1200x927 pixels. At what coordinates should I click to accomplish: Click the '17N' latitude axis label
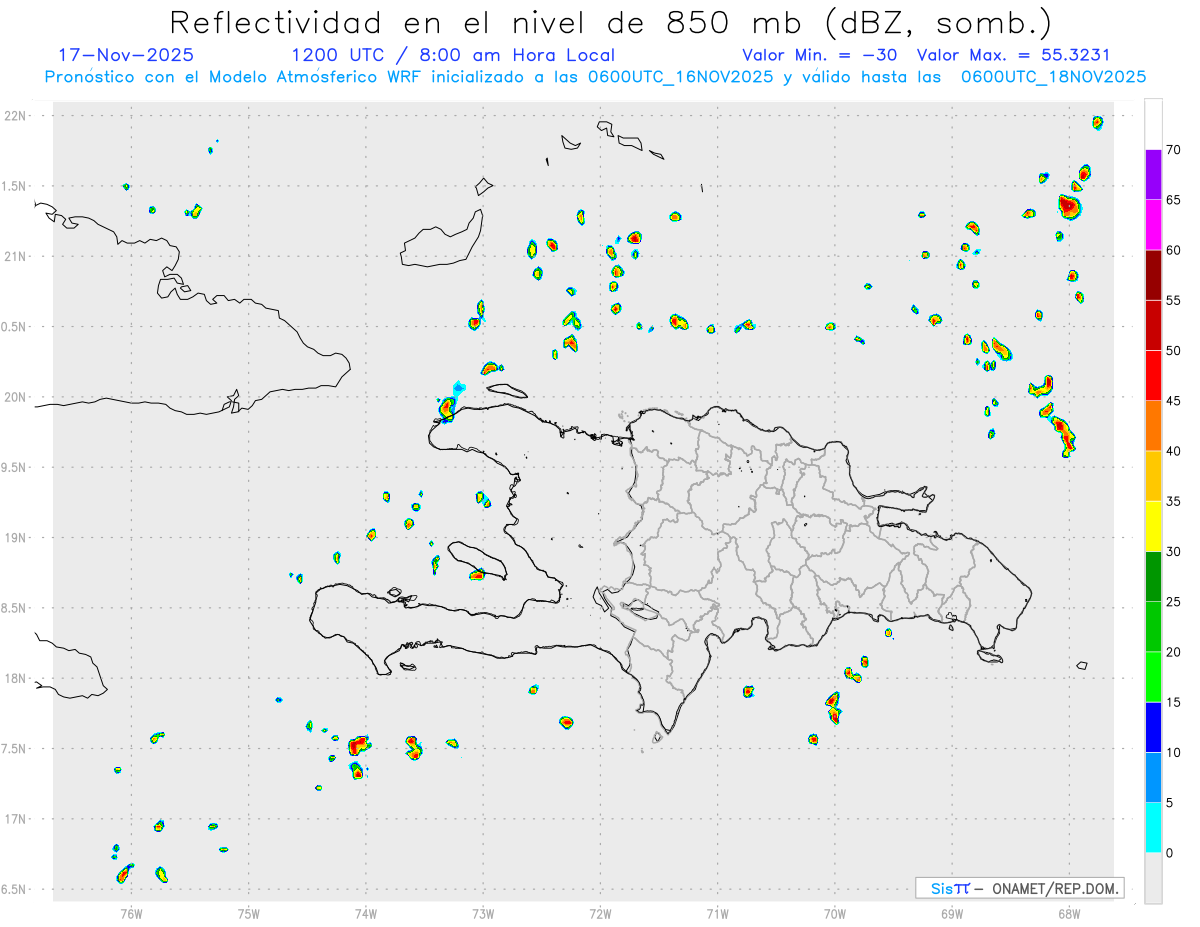click(x=16, y=819)
